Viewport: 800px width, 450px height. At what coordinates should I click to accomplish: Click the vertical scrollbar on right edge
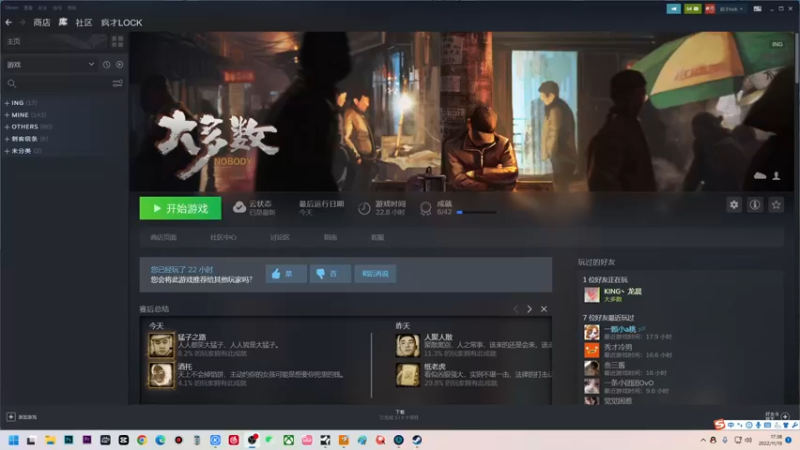[x=797, y=56]
